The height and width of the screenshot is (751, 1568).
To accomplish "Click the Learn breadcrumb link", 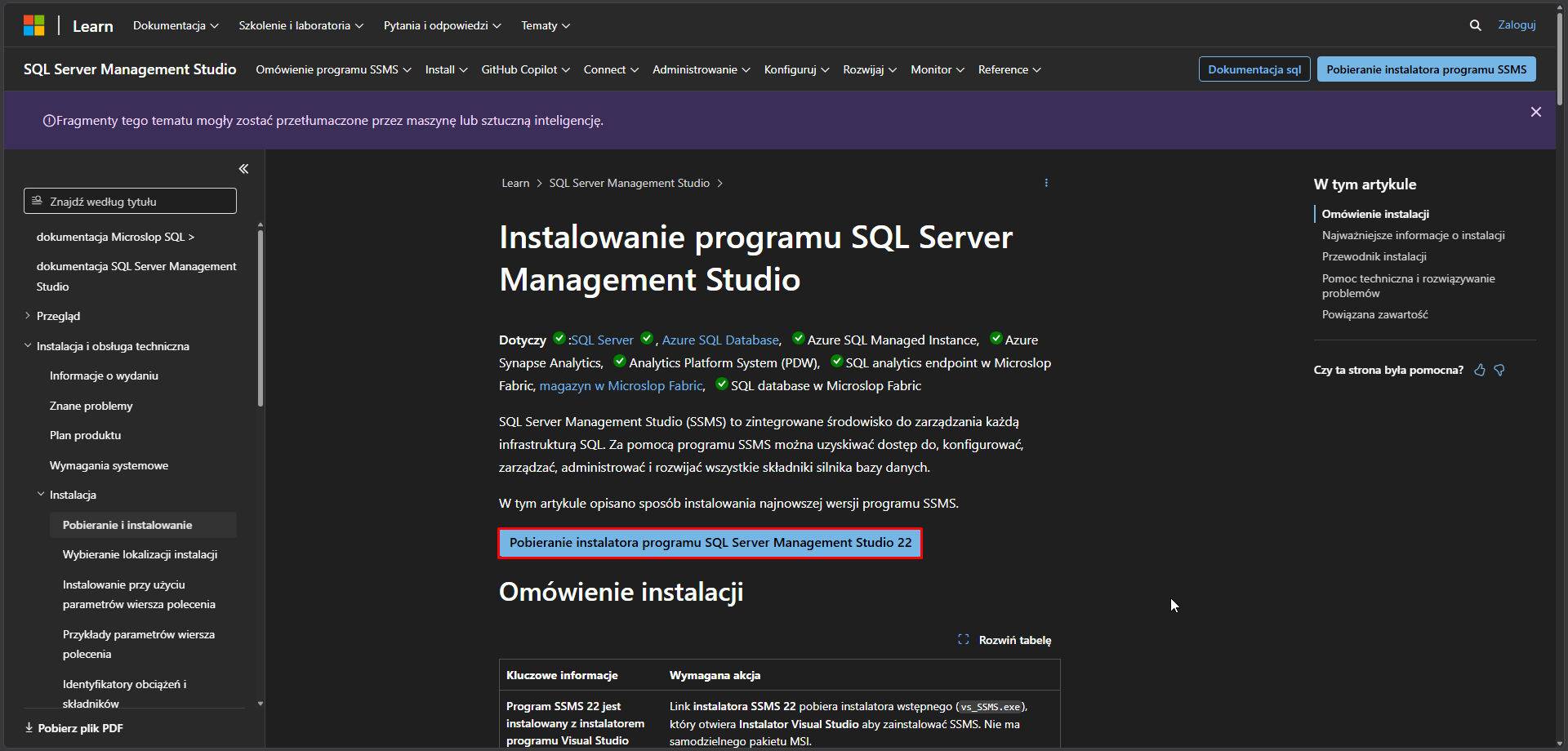I will pos(515,183).
